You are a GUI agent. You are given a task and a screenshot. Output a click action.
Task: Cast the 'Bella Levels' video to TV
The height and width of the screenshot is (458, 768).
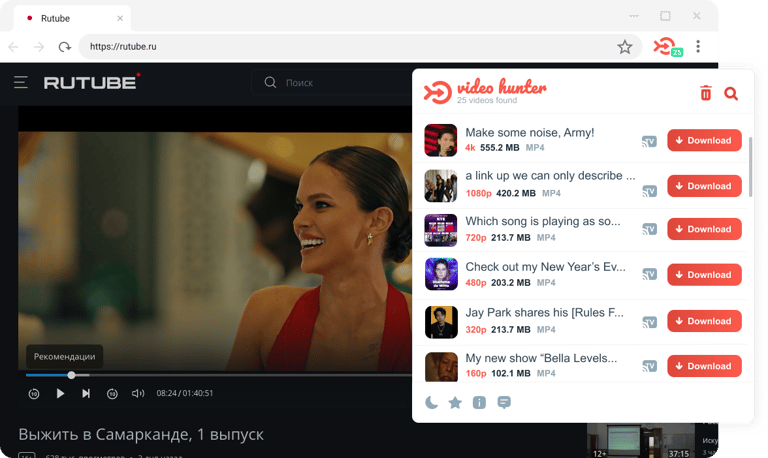tap(649, 366)
